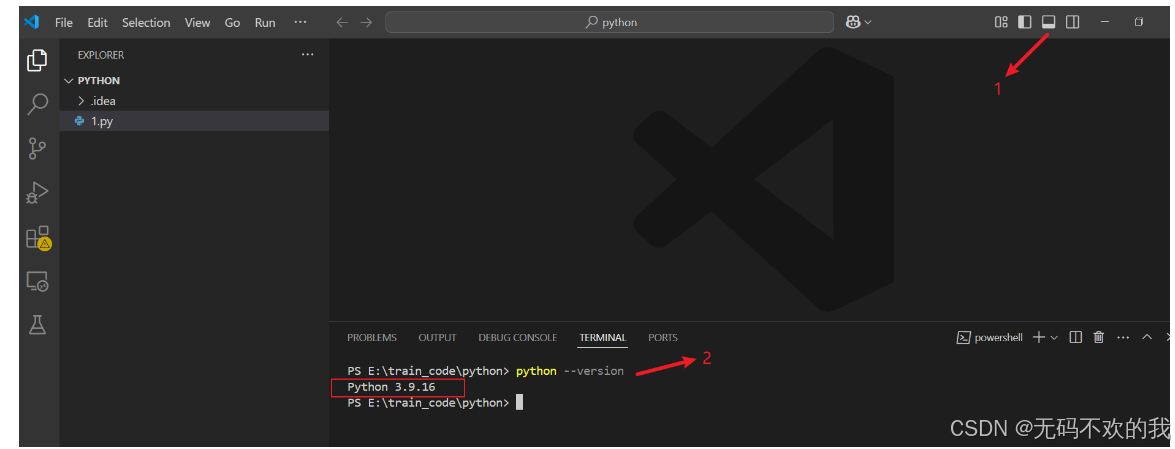This screenshot has width=1175, height=449.
Task: Switch to the TERMINAL tab
Action: coord(602,337)
